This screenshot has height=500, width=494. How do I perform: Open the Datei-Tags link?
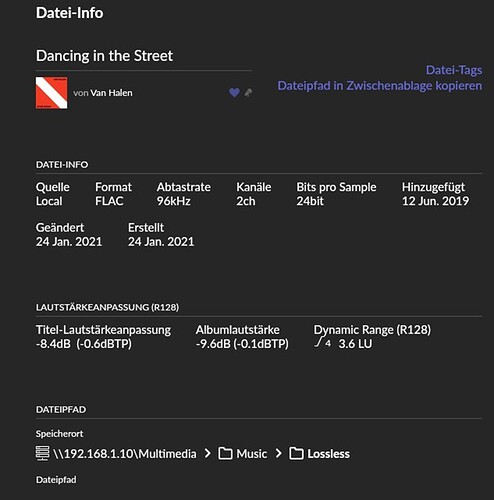coord(454,70)
